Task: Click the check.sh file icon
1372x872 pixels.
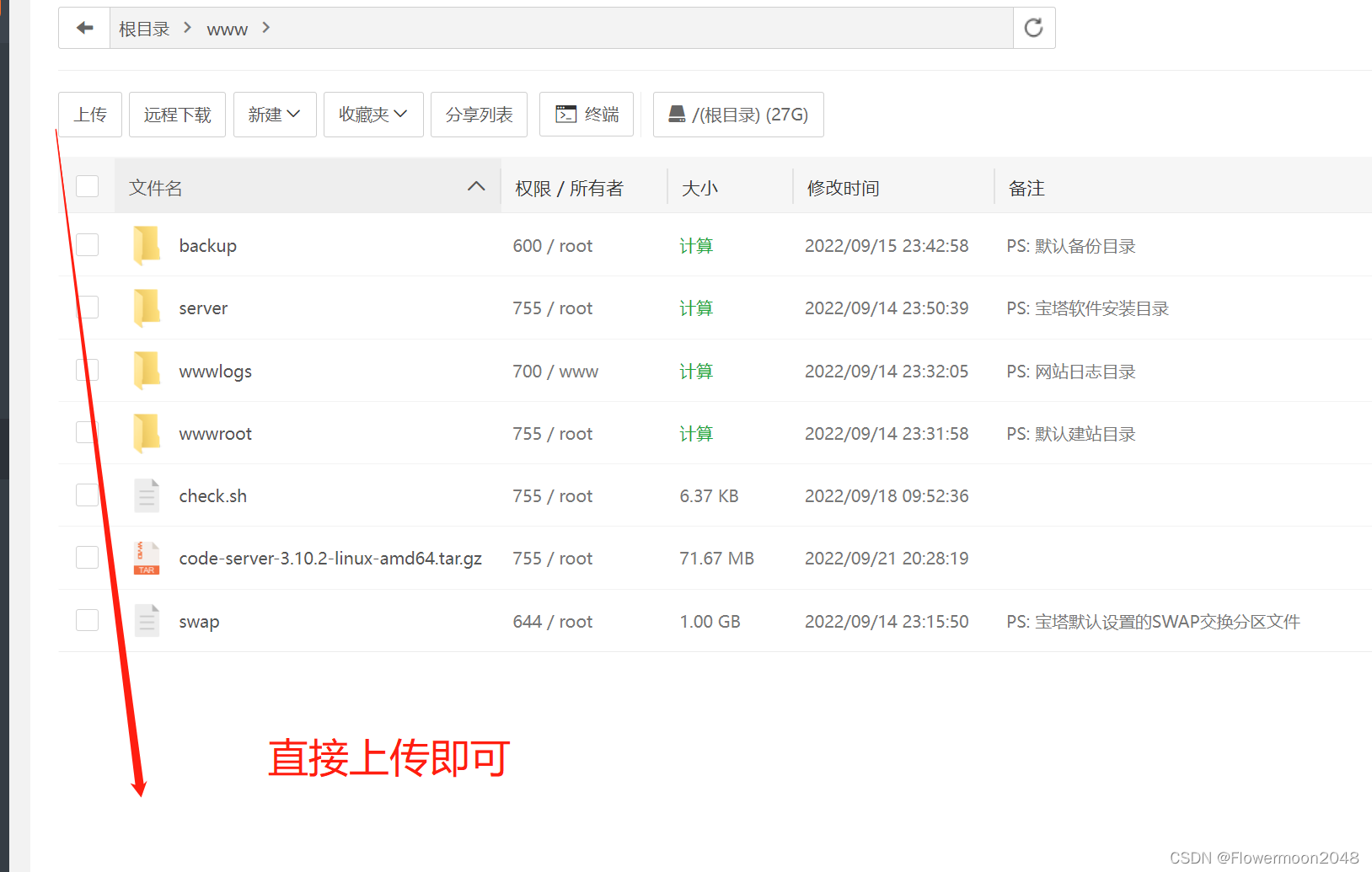Action: point(147,495)
